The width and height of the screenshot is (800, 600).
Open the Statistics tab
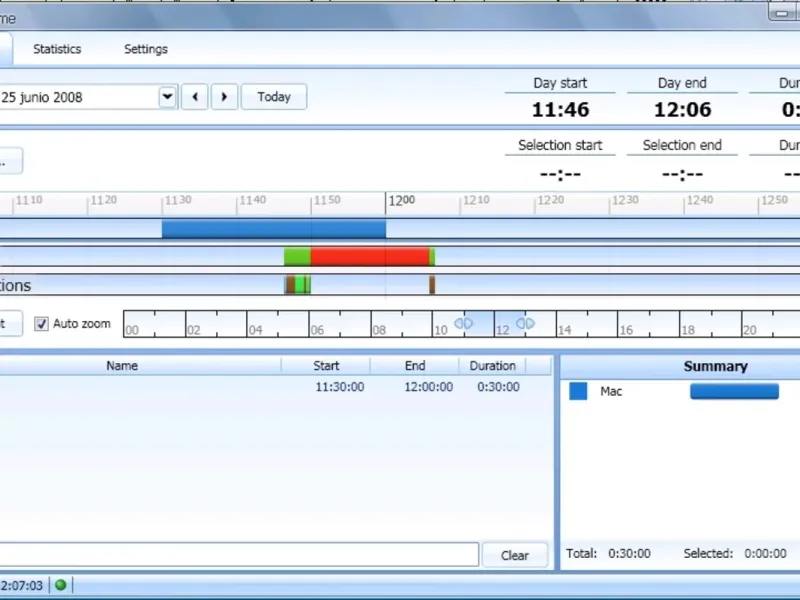point(57,49)
